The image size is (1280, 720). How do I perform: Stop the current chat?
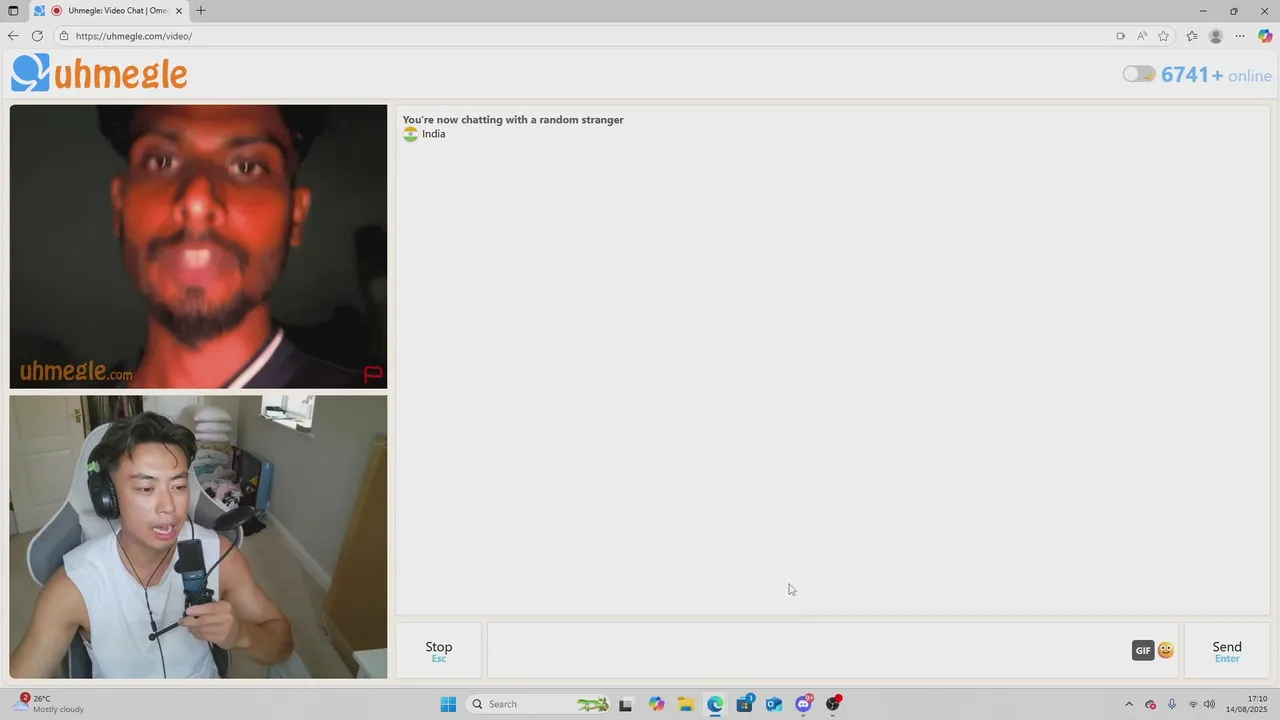[439, 651]
